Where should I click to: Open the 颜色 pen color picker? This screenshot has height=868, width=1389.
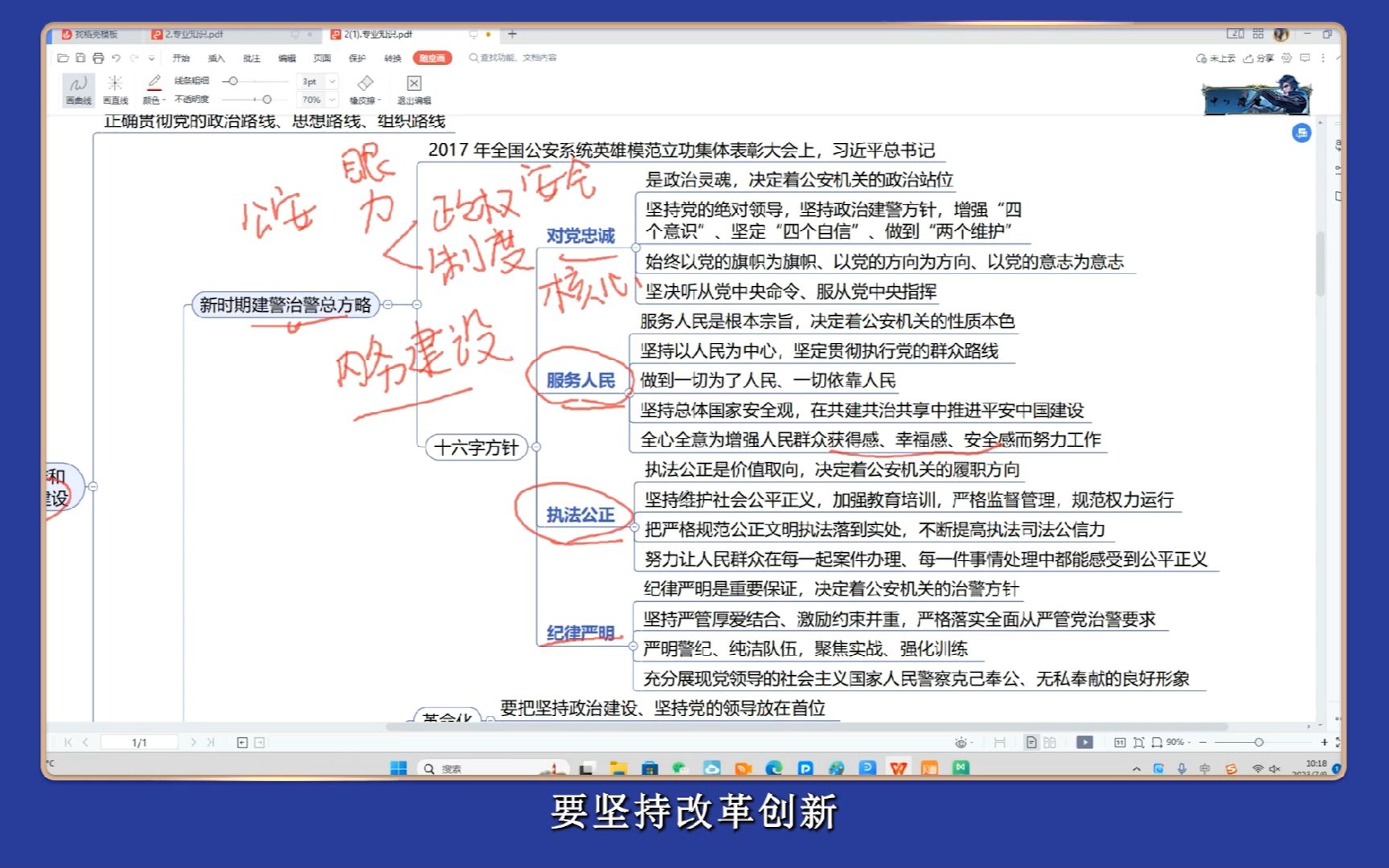click(154, 89)
